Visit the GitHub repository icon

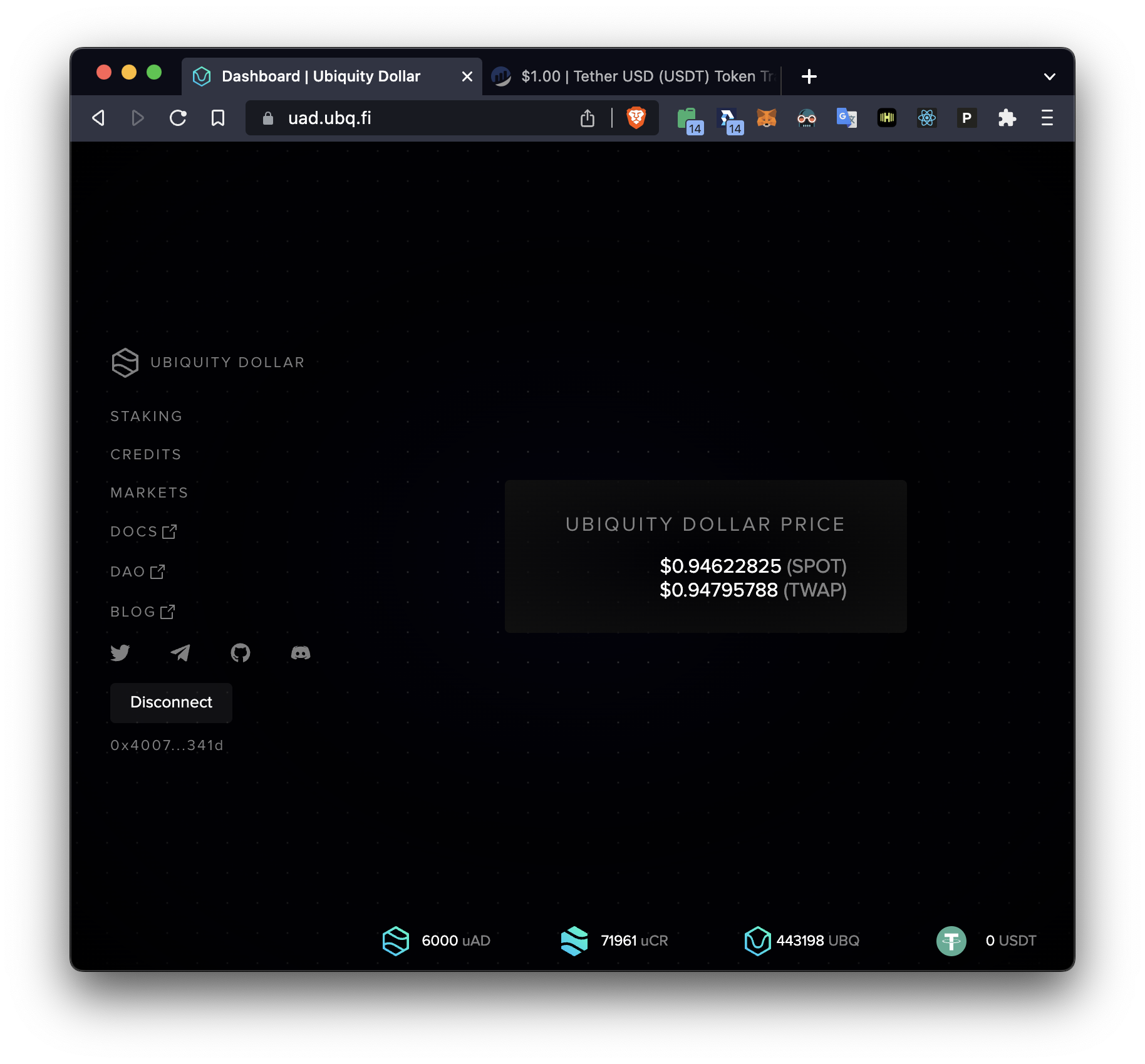pos(241,653)
